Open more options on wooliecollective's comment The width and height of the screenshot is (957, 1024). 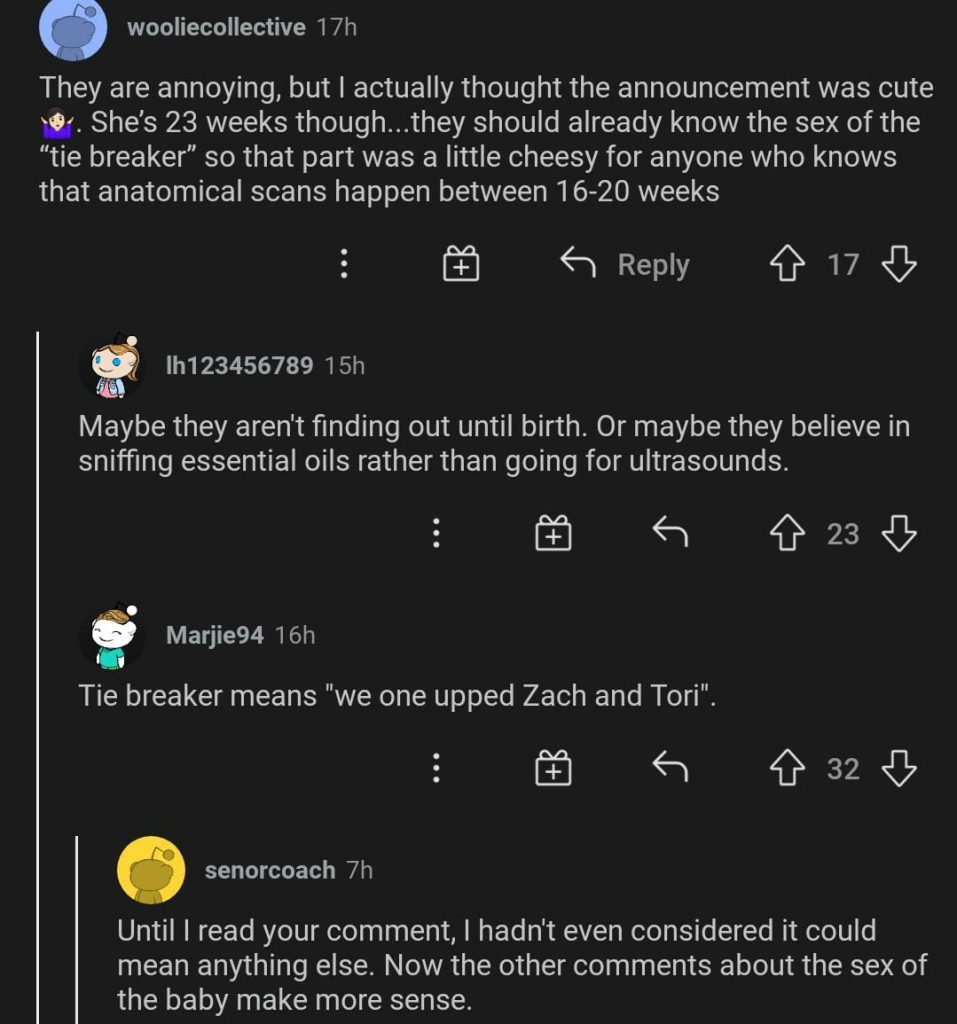point(343,264)
